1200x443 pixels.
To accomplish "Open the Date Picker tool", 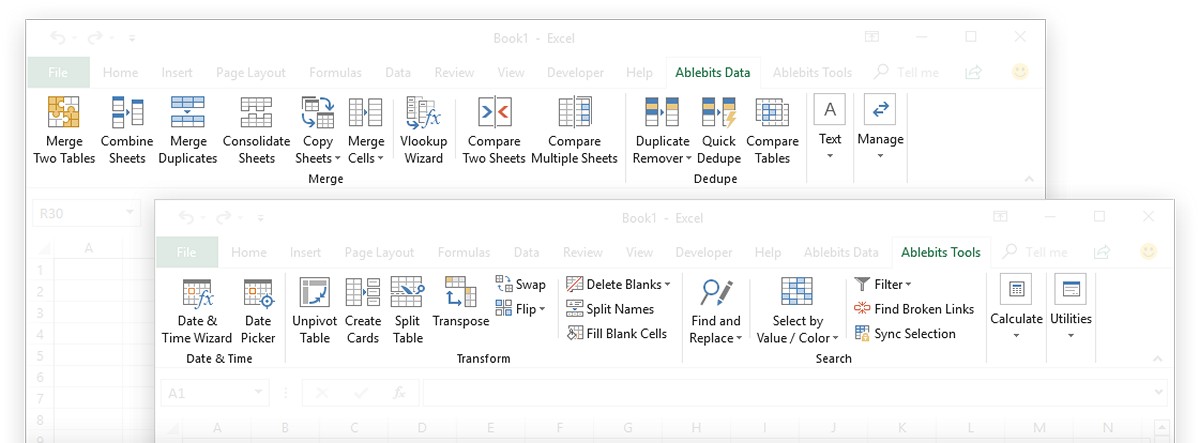I will point(258,311).
